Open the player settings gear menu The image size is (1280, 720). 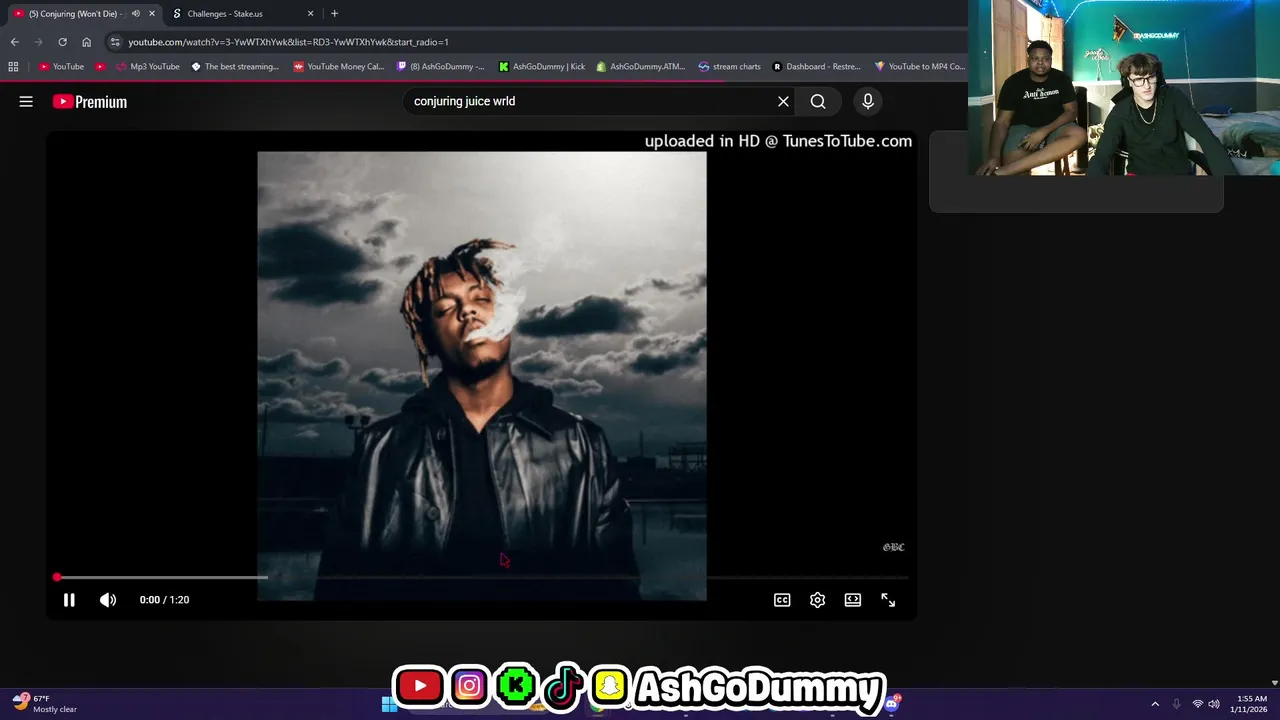click(x=817, y=600)
